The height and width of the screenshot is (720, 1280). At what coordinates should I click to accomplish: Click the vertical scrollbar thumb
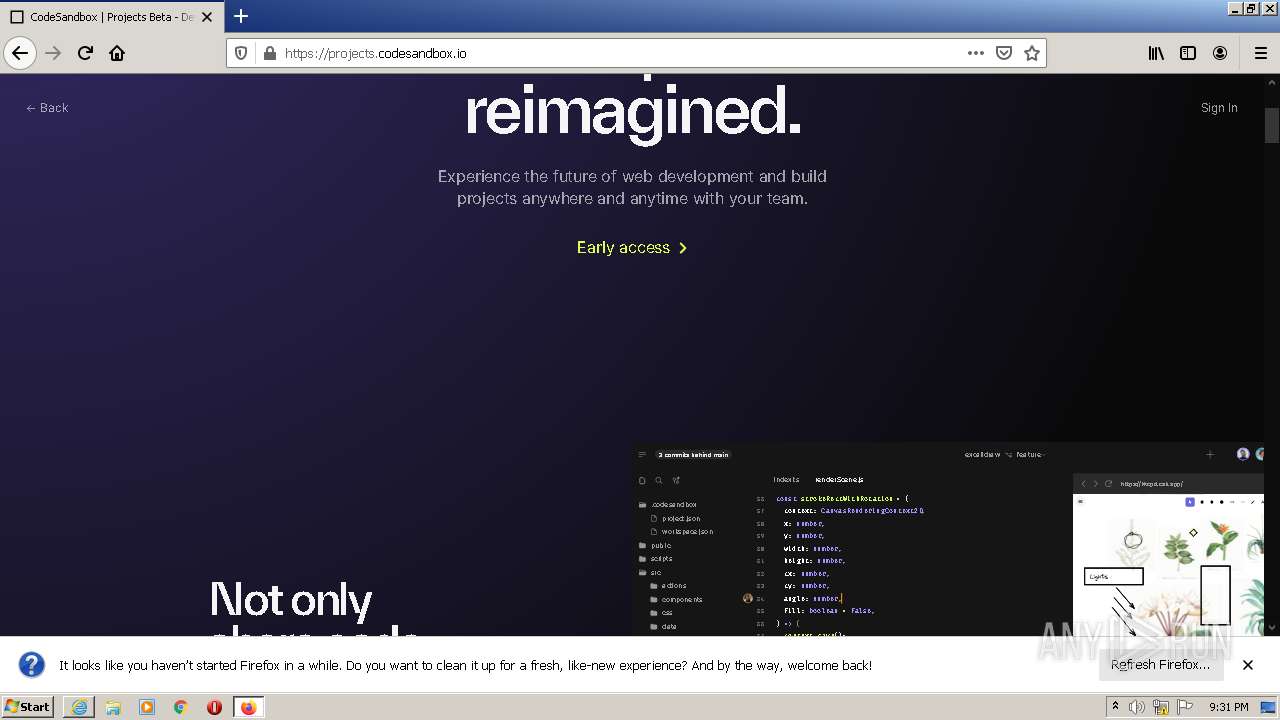coord(1272,126)
